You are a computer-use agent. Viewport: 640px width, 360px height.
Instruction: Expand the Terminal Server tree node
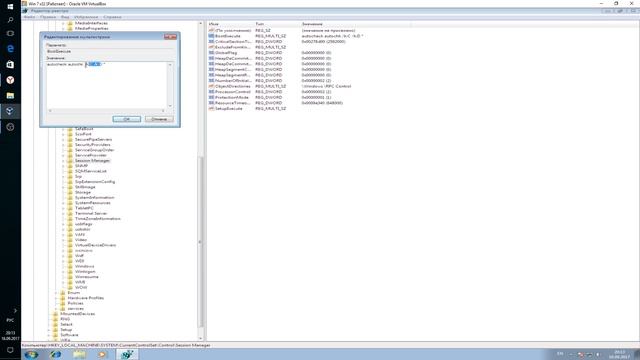[x=63, y=213]
